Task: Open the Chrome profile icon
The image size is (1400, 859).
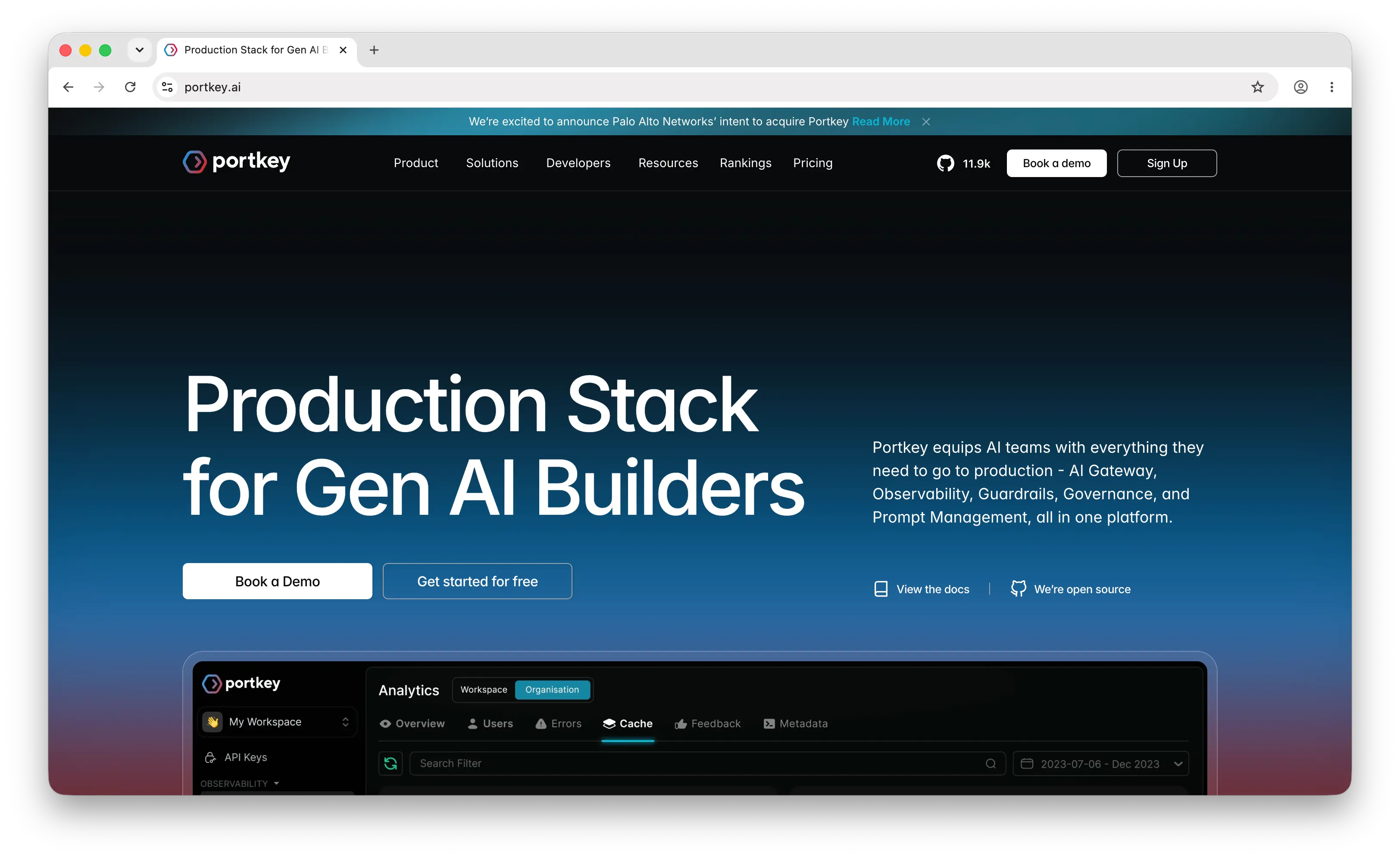Action: (x=1300, y=87)
